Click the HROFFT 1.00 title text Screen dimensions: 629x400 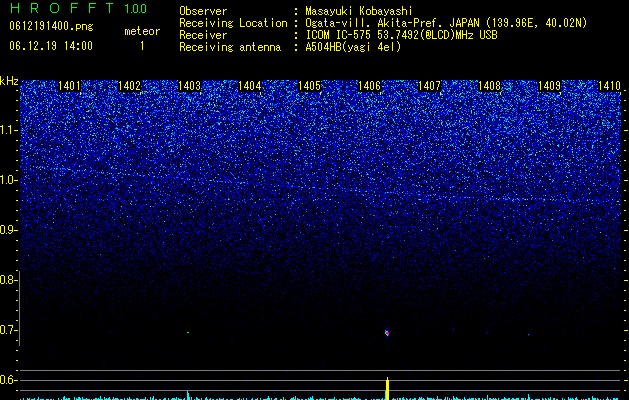(78, 8)
